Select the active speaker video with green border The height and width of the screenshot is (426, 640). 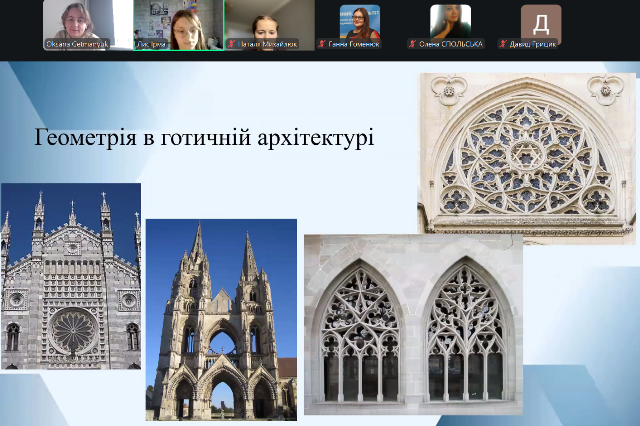[179, 25]
